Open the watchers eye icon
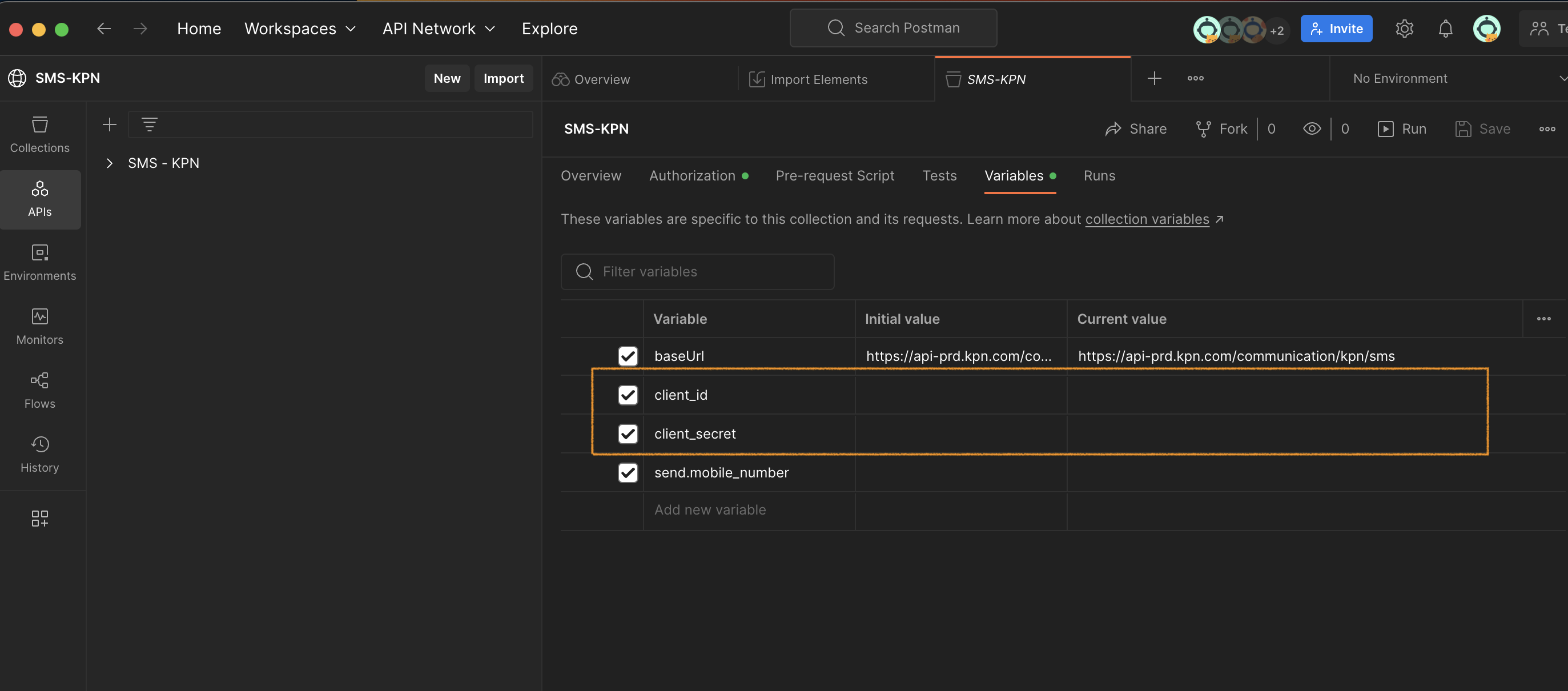This screenshot has height=691, width=1568. [1312, 128]
